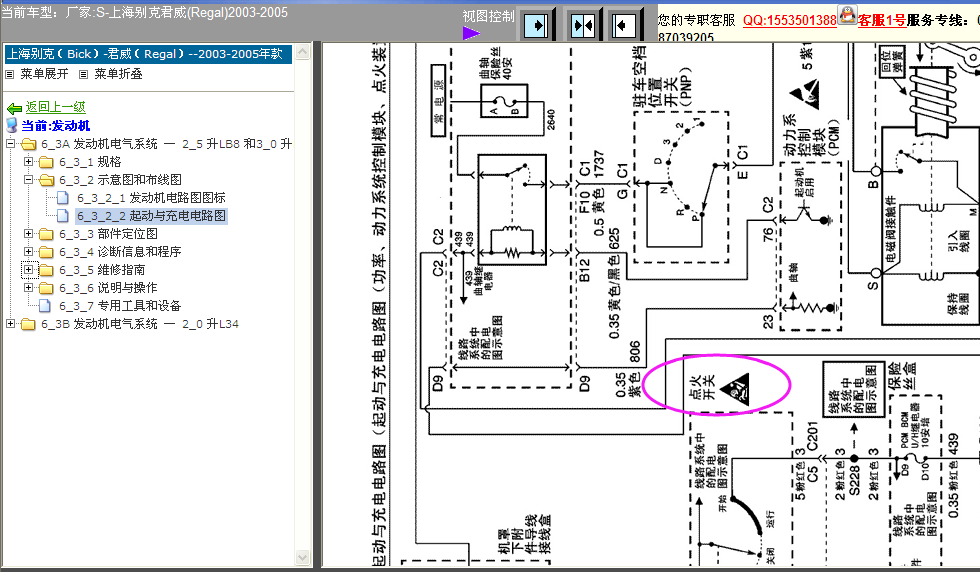Click the tree panel scroll-up arrow
This screenshot has height=572, width=980.
302,52
